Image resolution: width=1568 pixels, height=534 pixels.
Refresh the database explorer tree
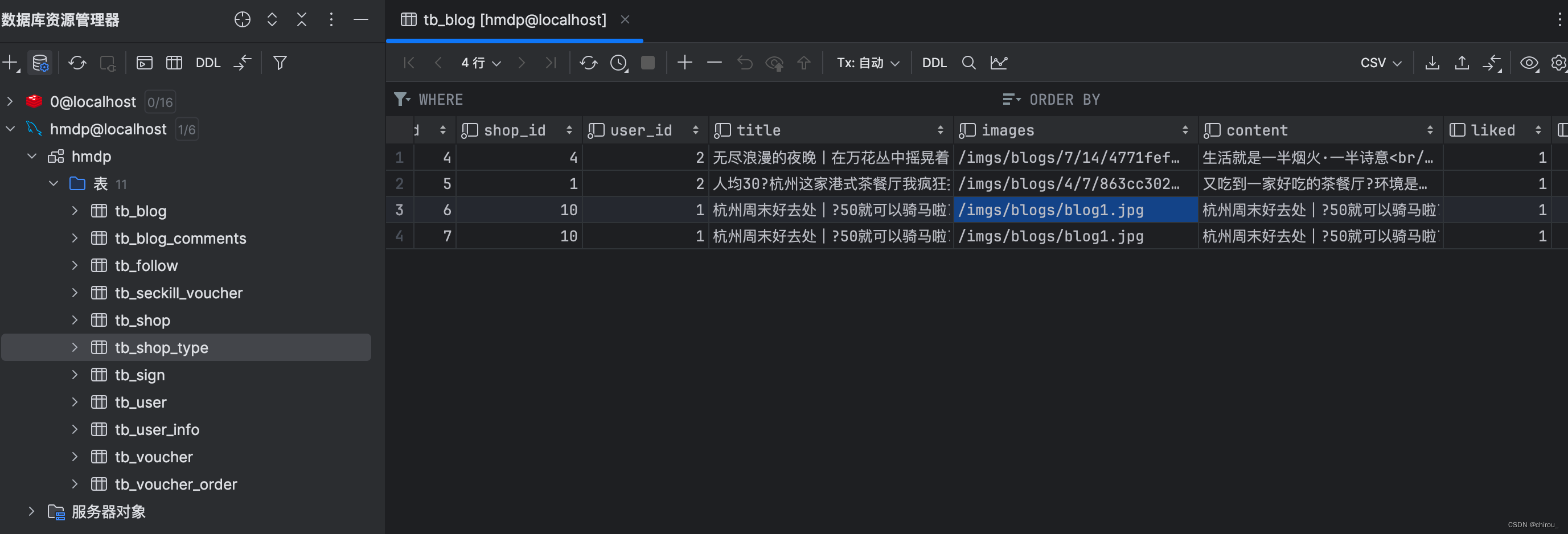77,63
